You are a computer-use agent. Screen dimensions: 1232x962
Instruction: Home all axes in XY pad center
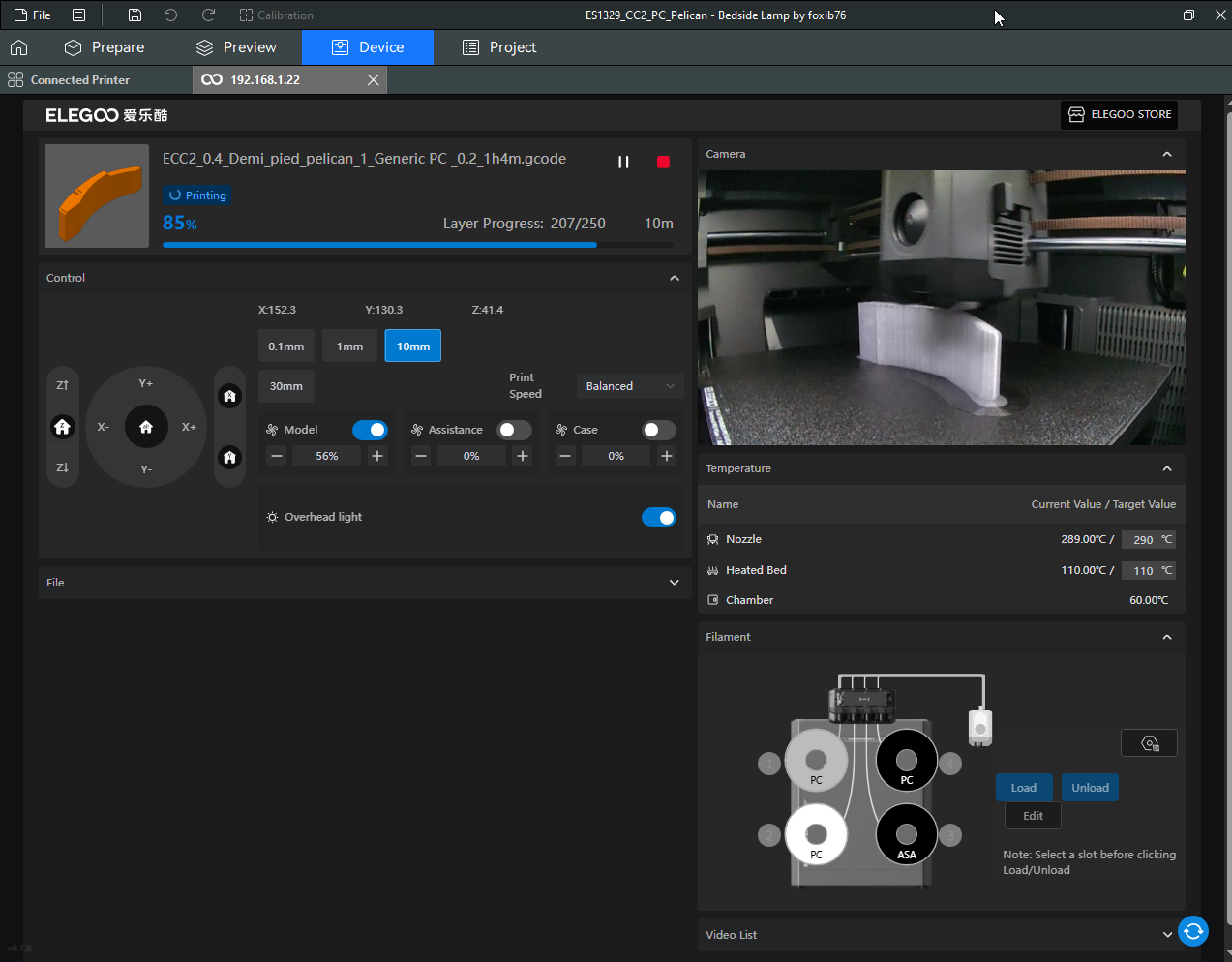point(146,427)
